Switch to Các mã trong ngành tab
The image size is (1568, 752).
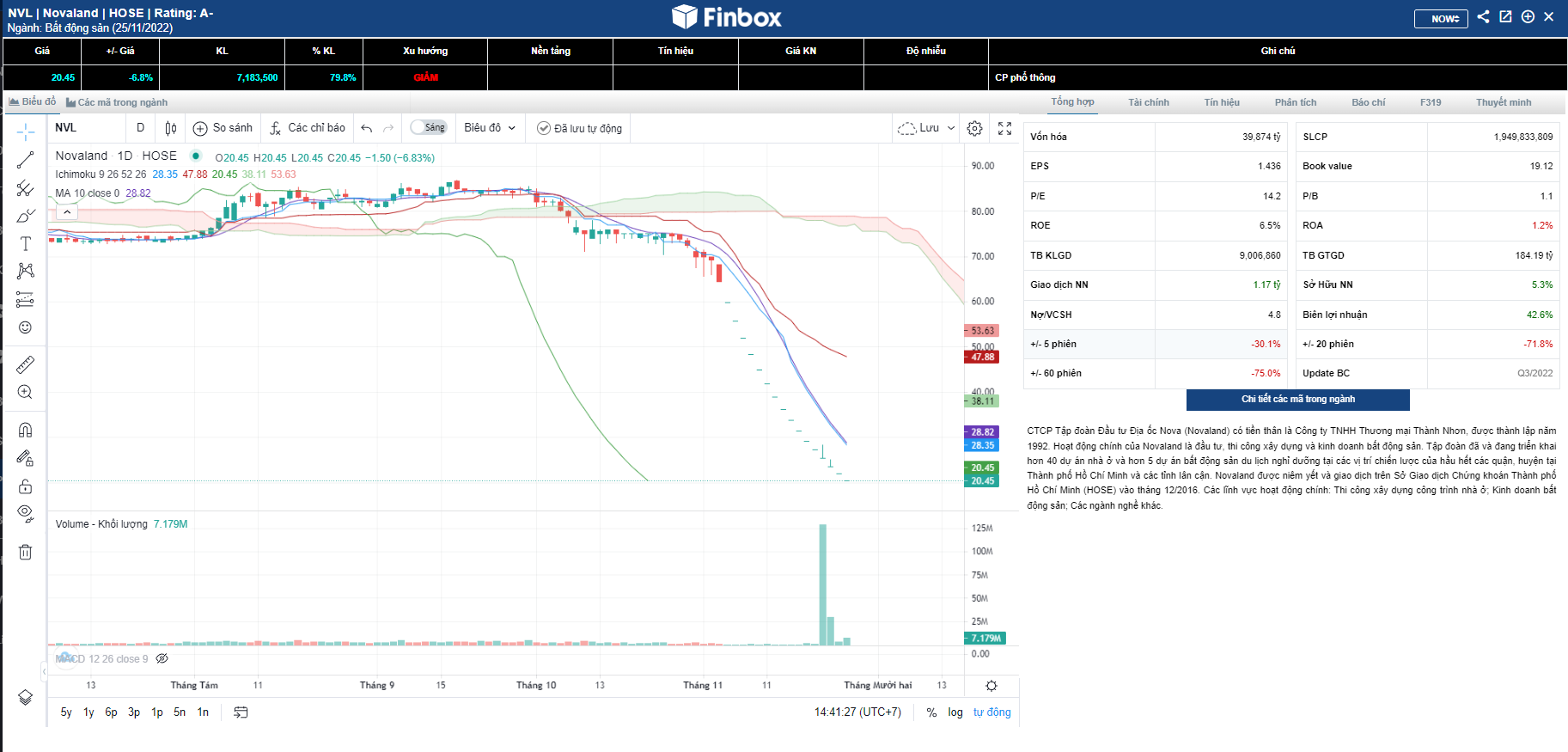pyautogui.click(x=117, y=102)
